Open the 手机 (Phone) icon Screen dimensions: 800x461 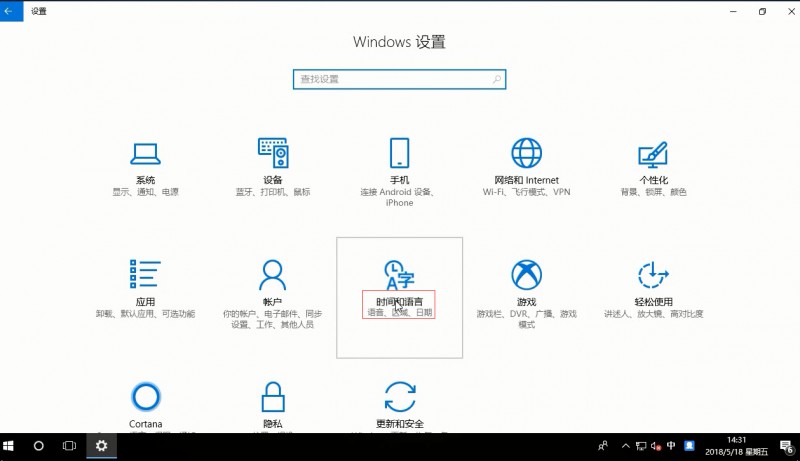pos(399,152)
